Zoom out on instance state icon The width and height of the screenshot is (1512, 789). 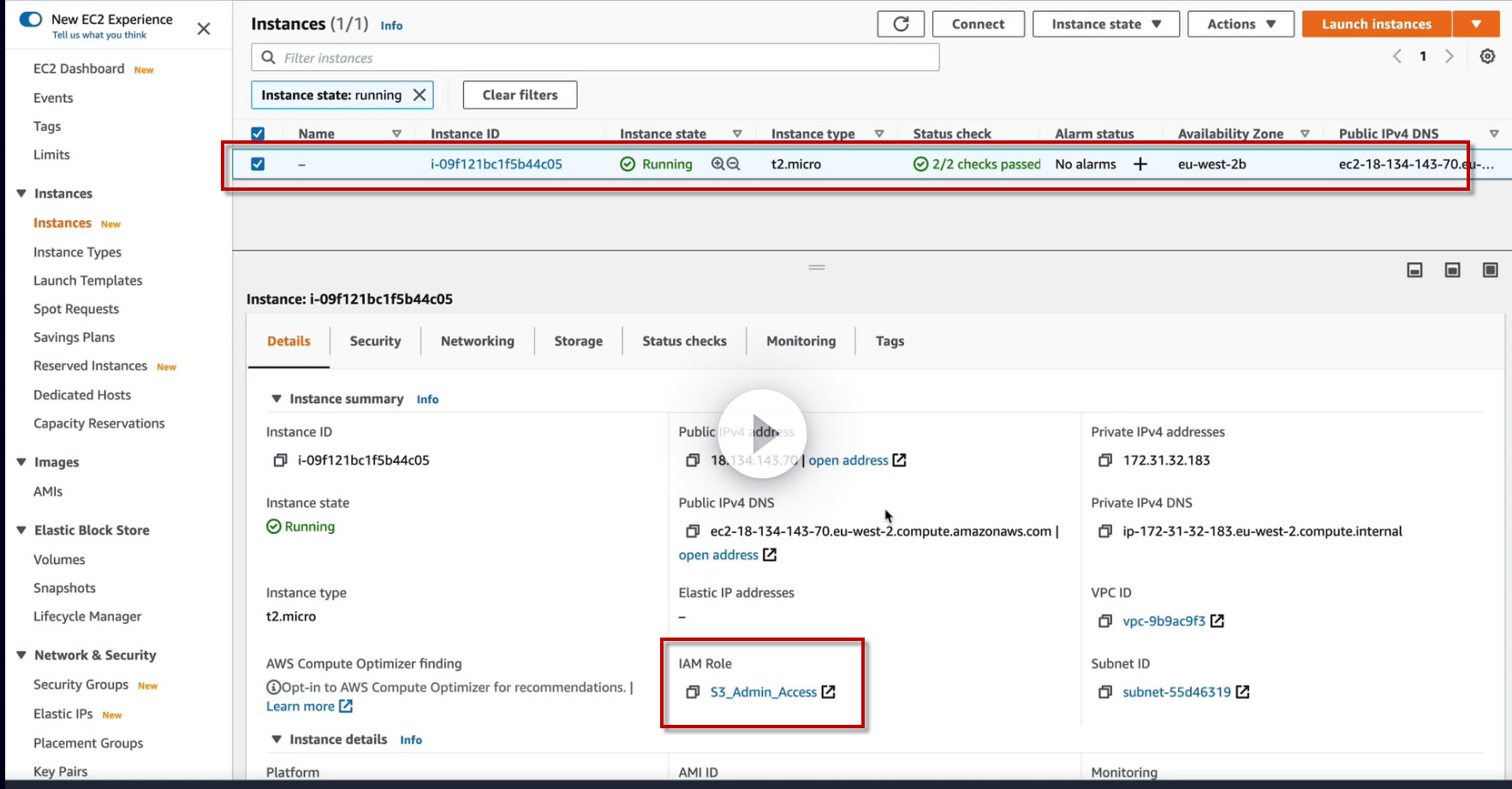point(734,163)
